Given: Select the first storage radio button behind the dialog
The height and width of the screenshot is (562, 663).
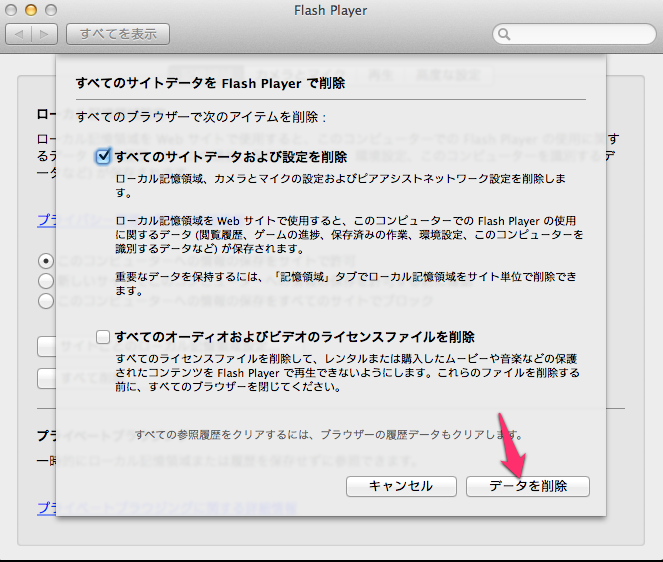Looking at the screenshot, I should tap(46, 261).
